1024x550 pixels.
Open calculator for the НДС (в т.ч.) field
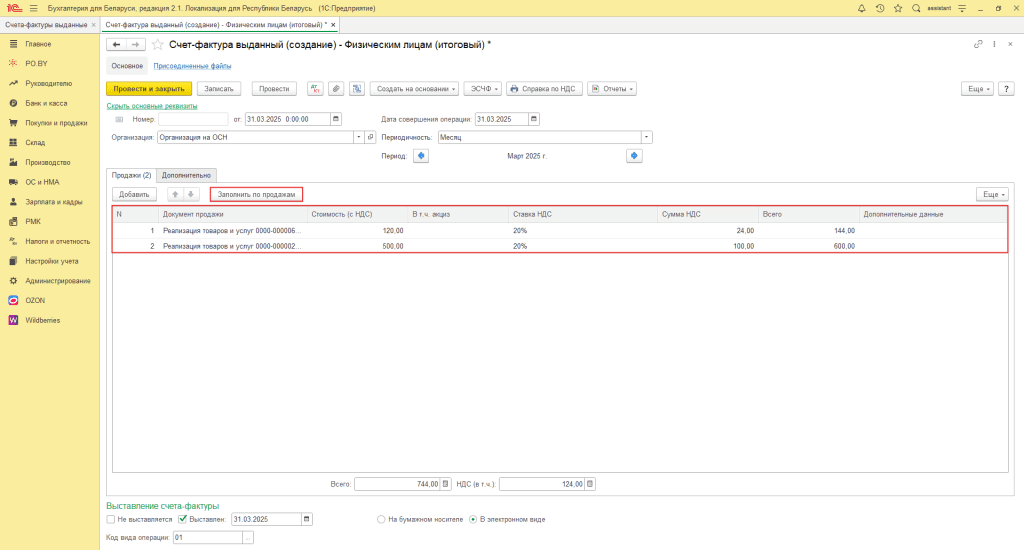pyautogui.click(x=590, y=484)
